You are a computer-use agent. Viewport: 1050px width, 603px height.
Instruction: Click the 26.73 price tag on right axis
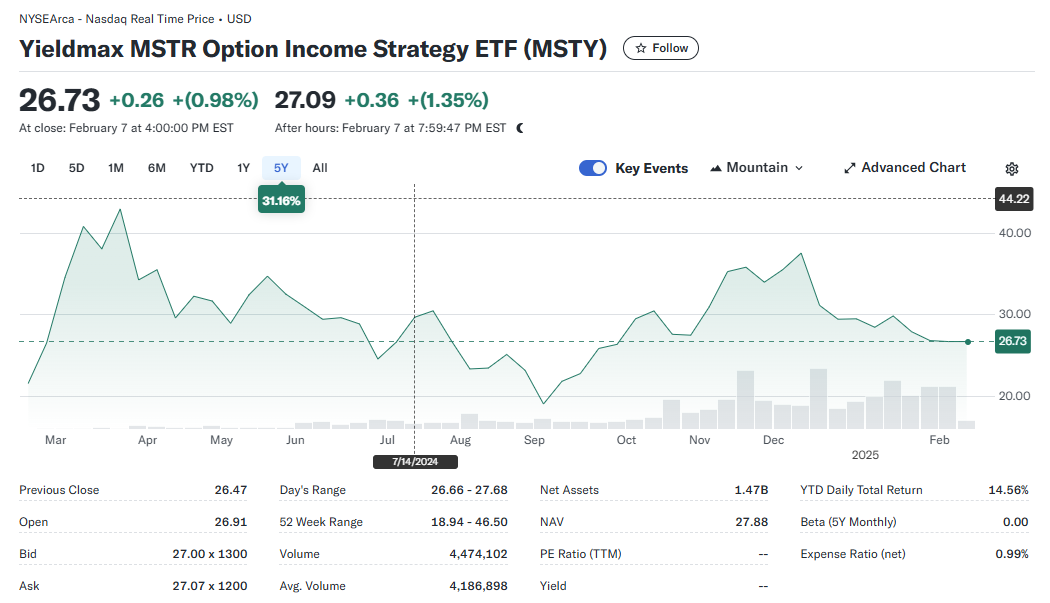coord(1012,341)
